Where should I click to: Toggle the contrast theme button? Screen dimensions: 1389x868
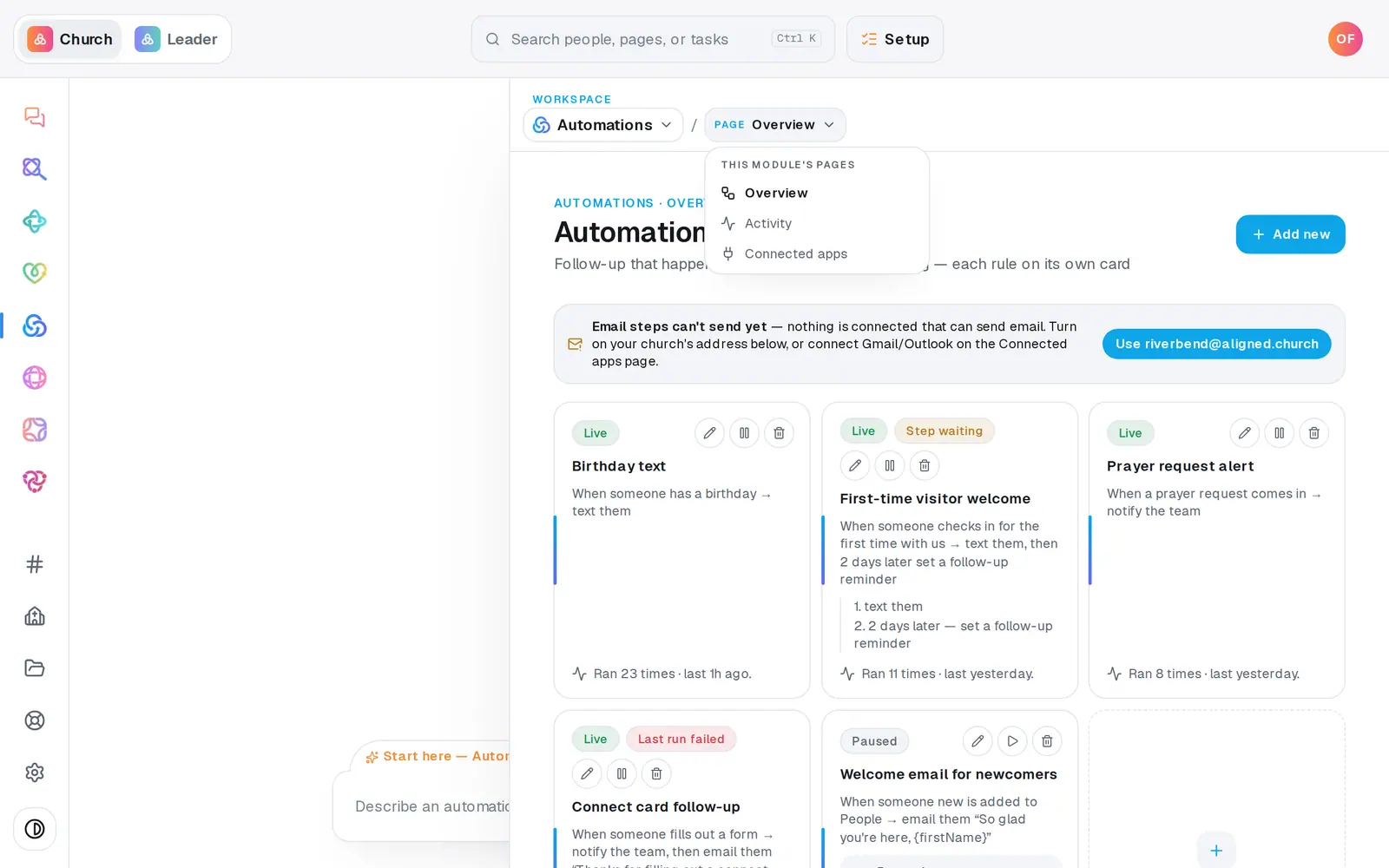pyautogui.click(x=35, y=829)
